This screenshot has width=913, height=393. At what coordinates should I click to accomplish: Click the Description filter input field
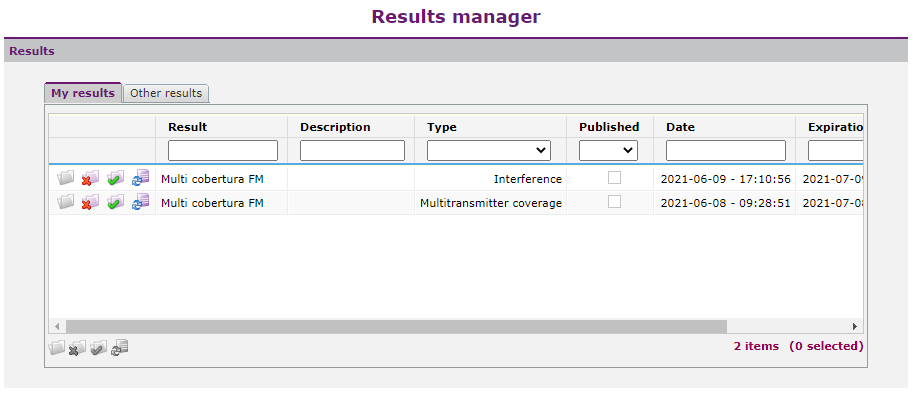coord(352,150)
